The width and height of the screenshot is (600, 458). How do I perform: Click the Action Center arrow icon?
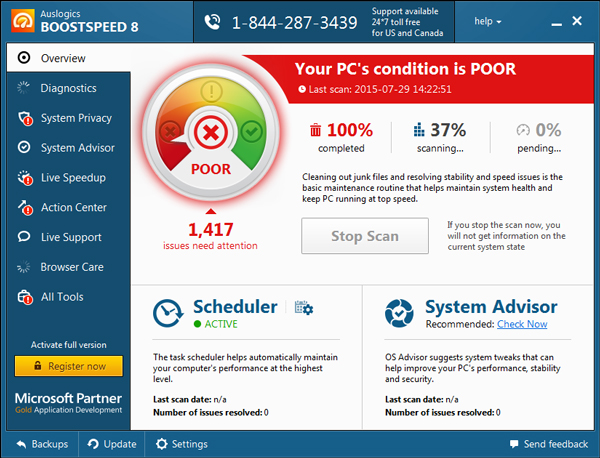(25, 208)
